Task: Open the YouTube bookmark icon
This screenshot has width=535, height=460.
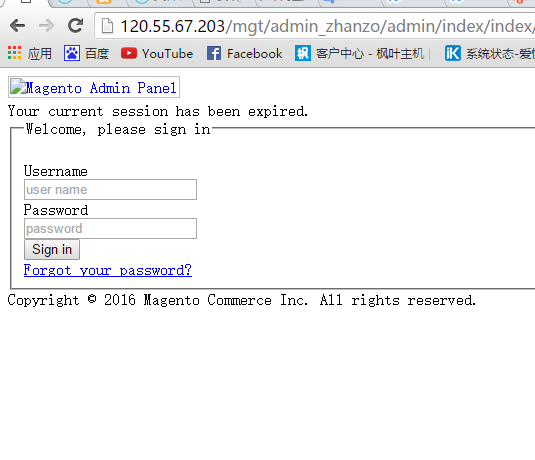Action: (129, 53)
